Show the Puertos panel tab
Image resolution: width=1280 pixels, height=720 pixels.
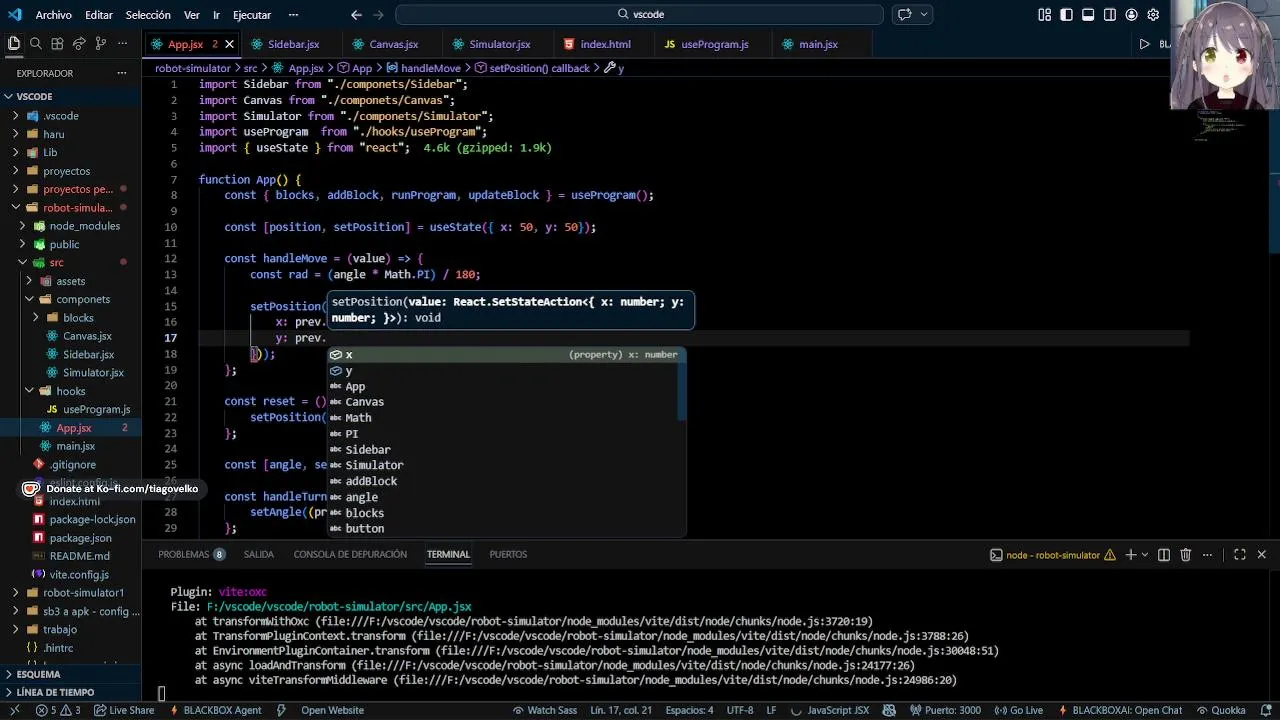pyautogui.click(x=508, y=554)
